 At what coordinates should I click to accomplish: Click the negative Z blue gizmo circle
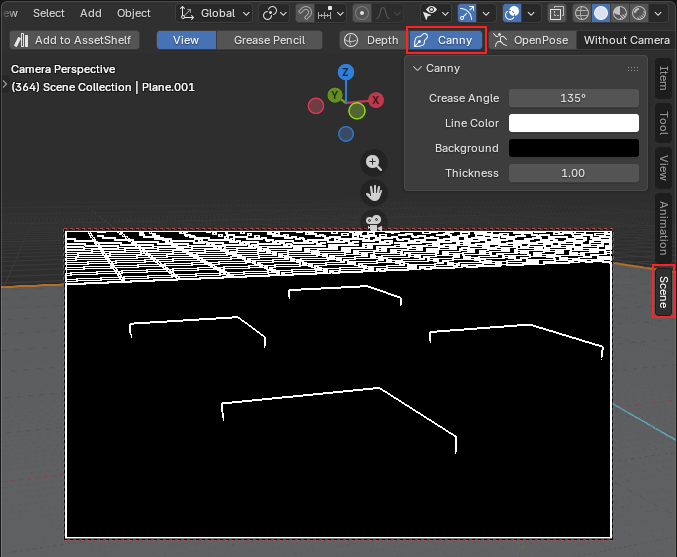click(x=346, y=134)
